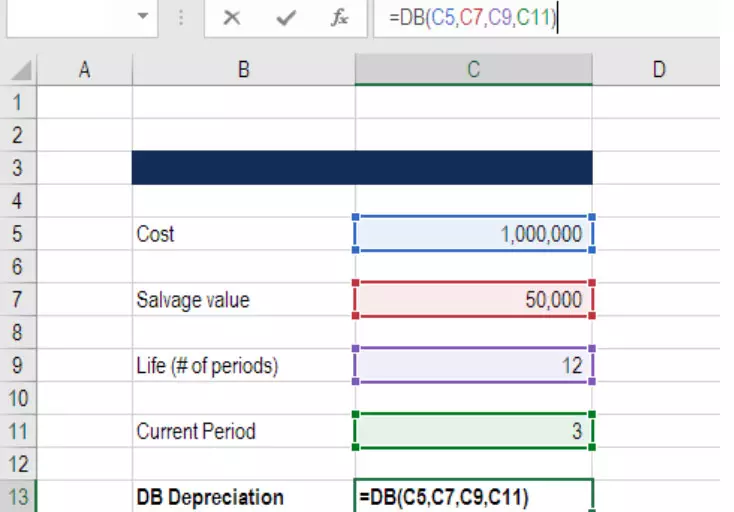Select row 8 header
Viewport: 734px width, 512px height.
(18, 332)
